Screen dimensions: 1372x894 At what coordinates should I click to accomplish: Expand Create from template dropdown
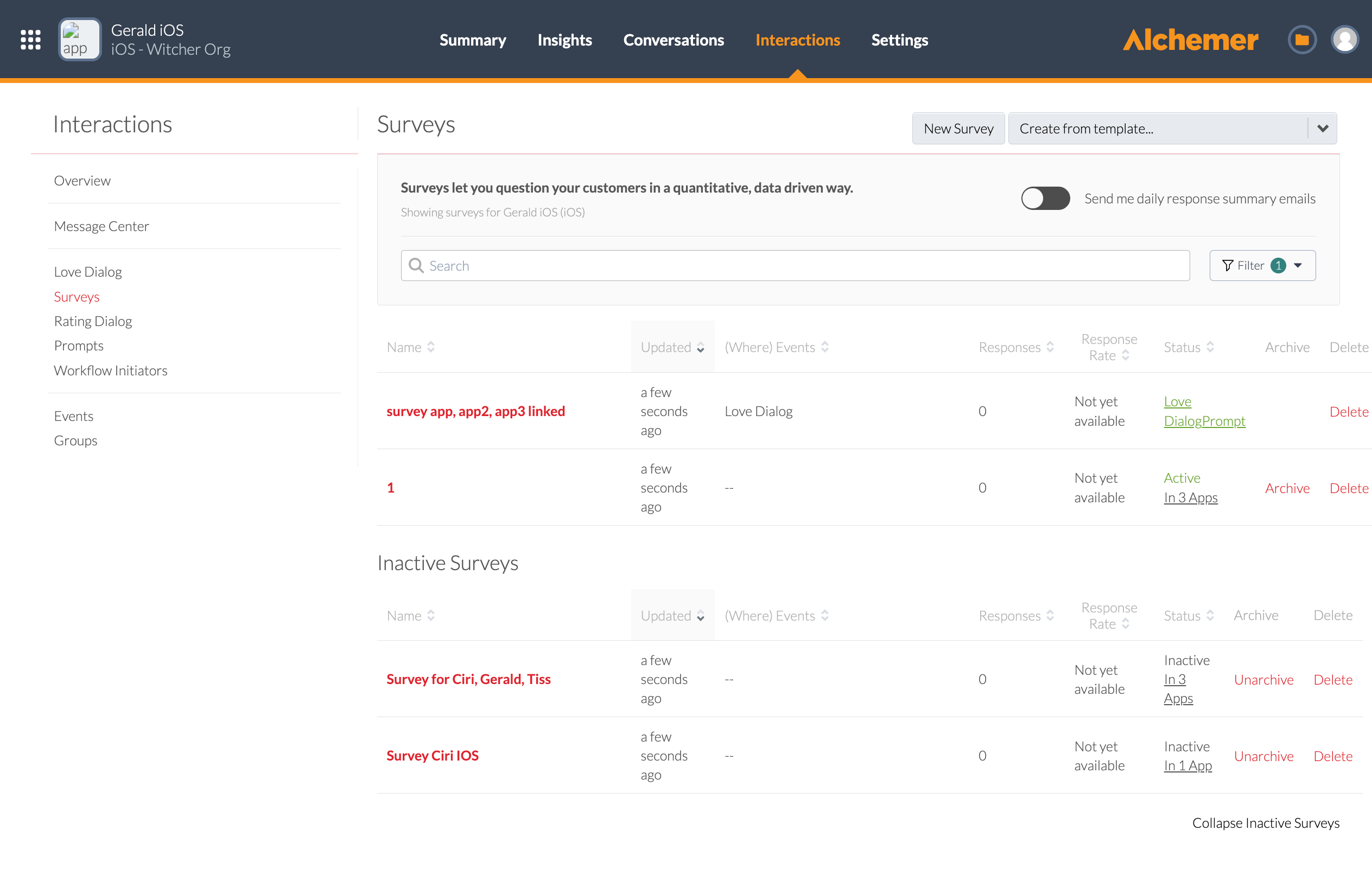pos(1323,129)
